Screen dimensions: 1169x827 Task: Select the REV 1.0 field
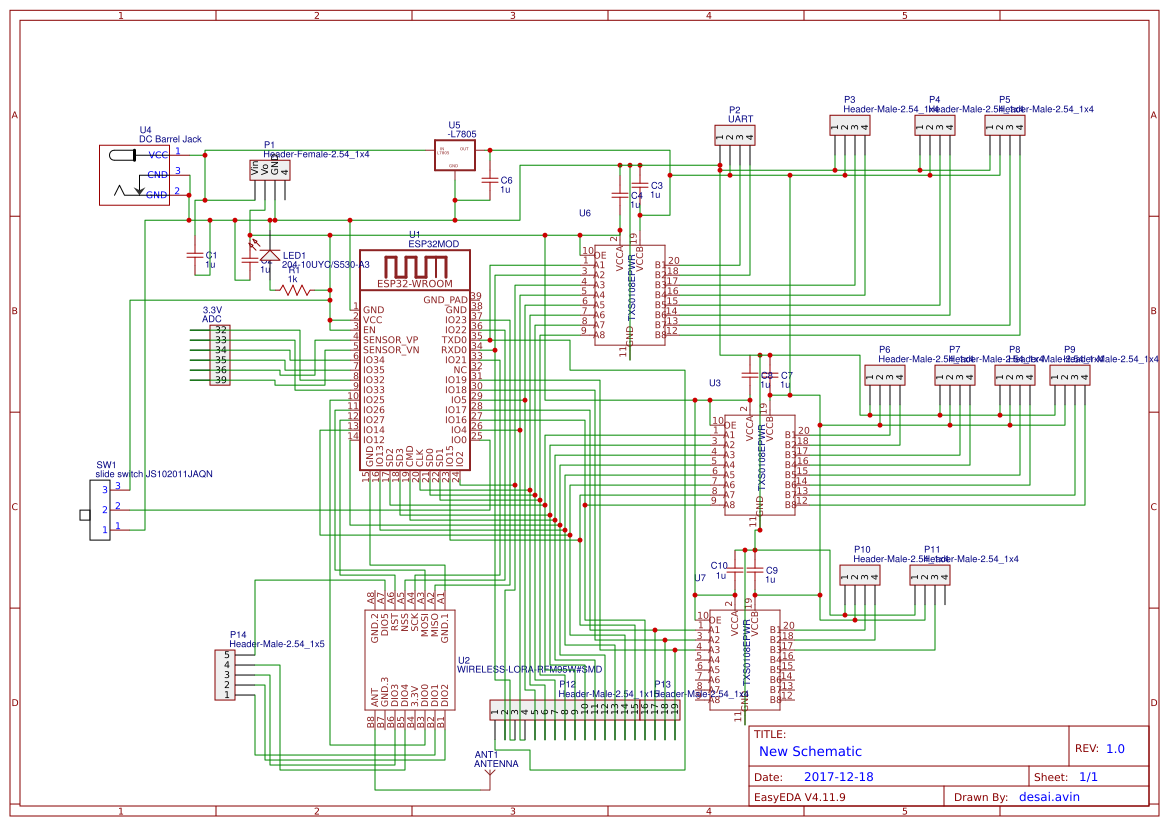point(1100,749)
